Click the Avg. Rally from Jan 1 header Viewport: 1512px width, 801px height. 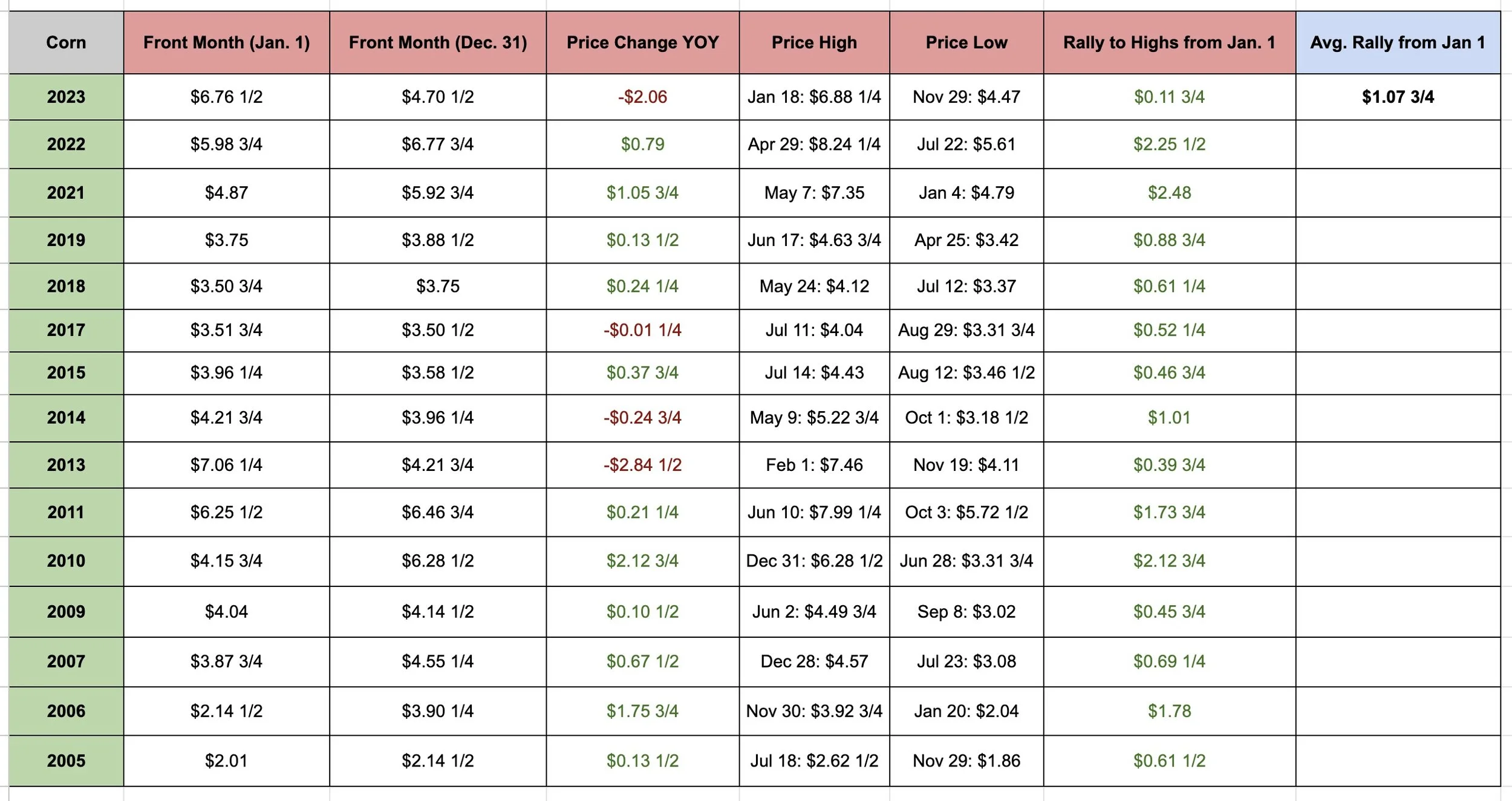1398,42
